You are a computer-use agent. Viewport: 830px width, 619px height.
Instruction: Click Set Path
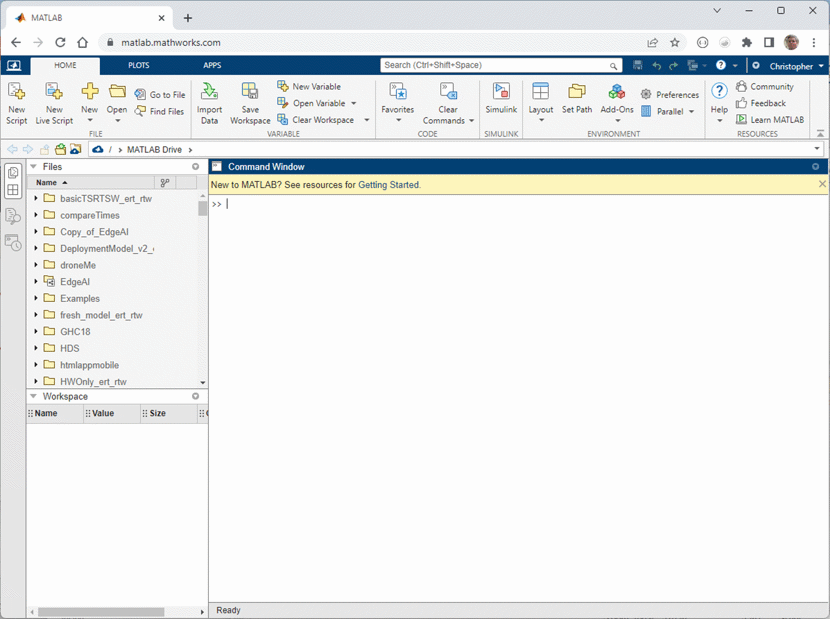tap(577, 98)
